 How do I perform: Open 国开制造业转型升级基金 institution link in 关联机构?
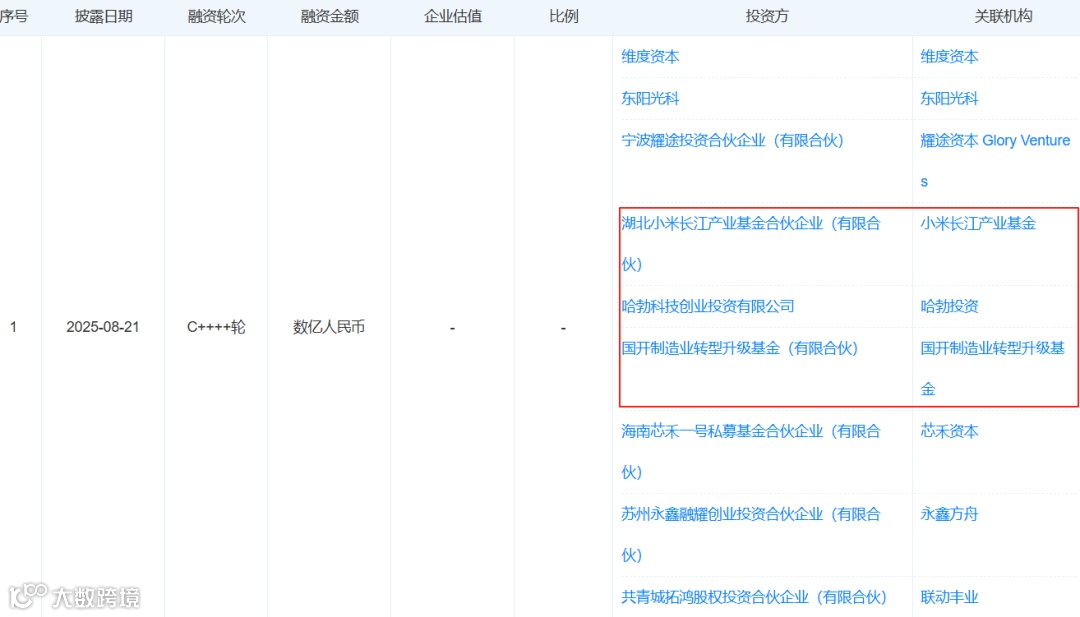click(993, 368)
